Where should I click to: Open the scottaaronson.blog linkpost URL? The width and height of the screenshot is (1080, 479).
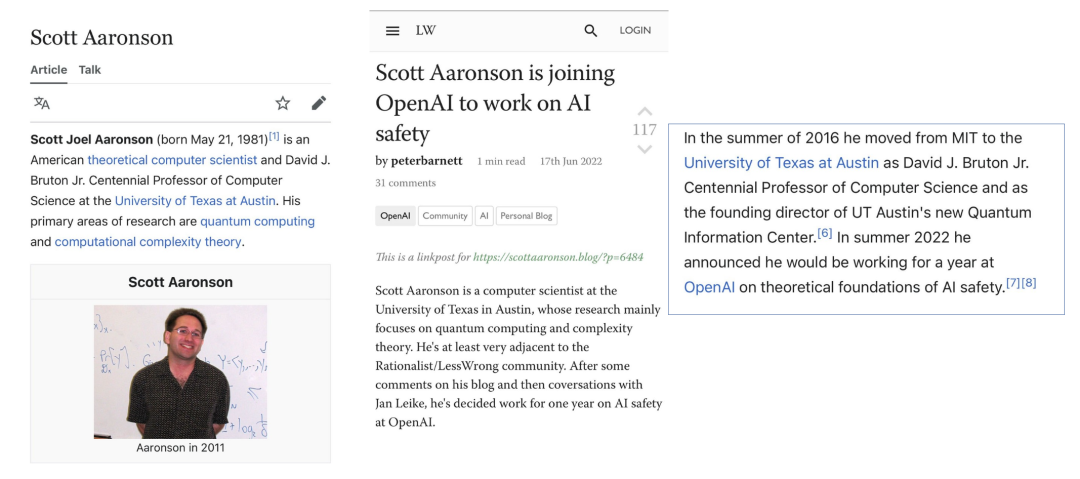(x=558, y=257)
